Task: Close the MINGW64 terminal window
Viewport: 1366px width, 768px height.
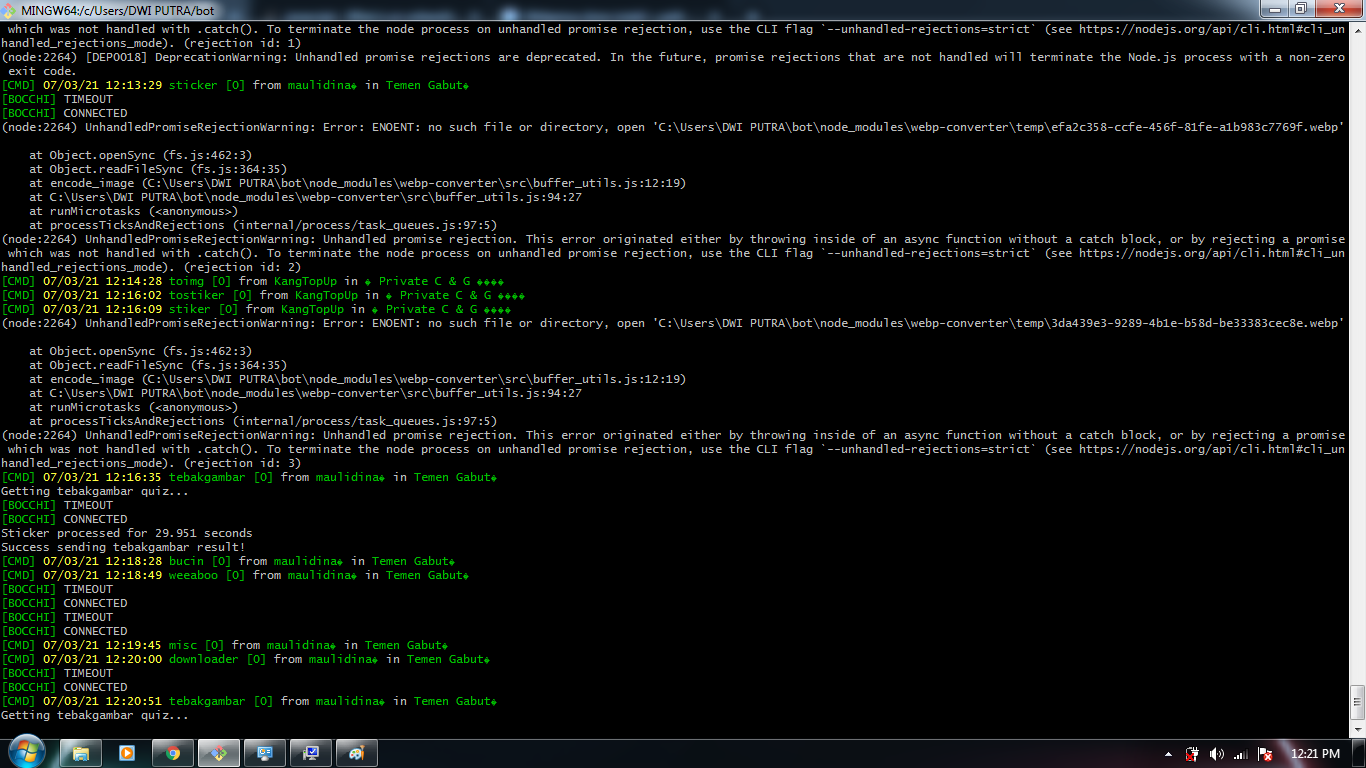Action: click(x=1338, y=9)
